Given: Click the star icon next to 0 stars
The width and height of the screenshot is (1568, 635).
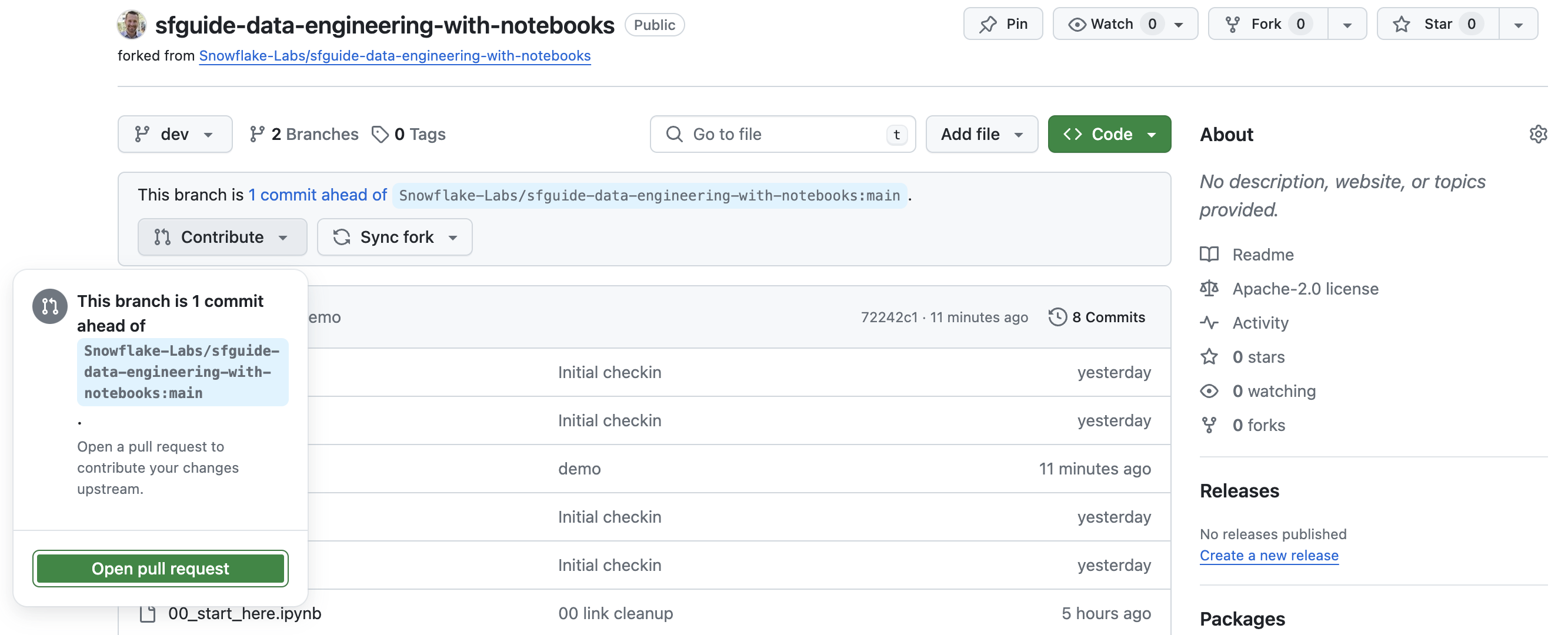Looking at the screenshot, I should [1209, 356].
